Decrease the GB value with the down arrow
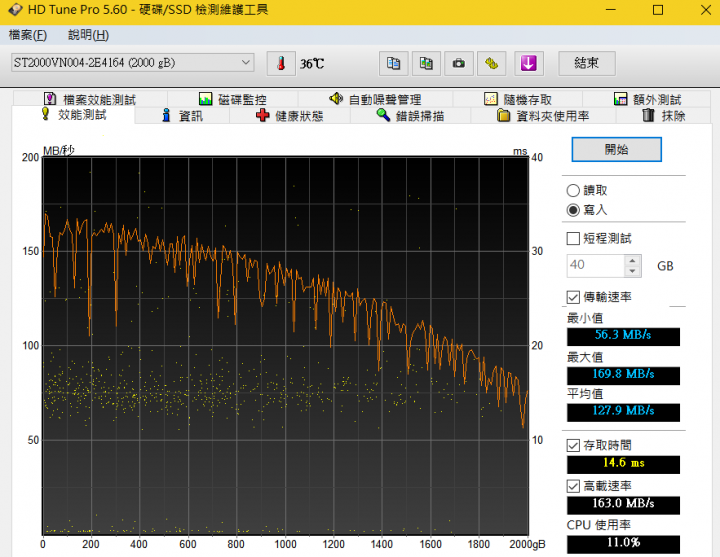 click(x=633, y=271)
